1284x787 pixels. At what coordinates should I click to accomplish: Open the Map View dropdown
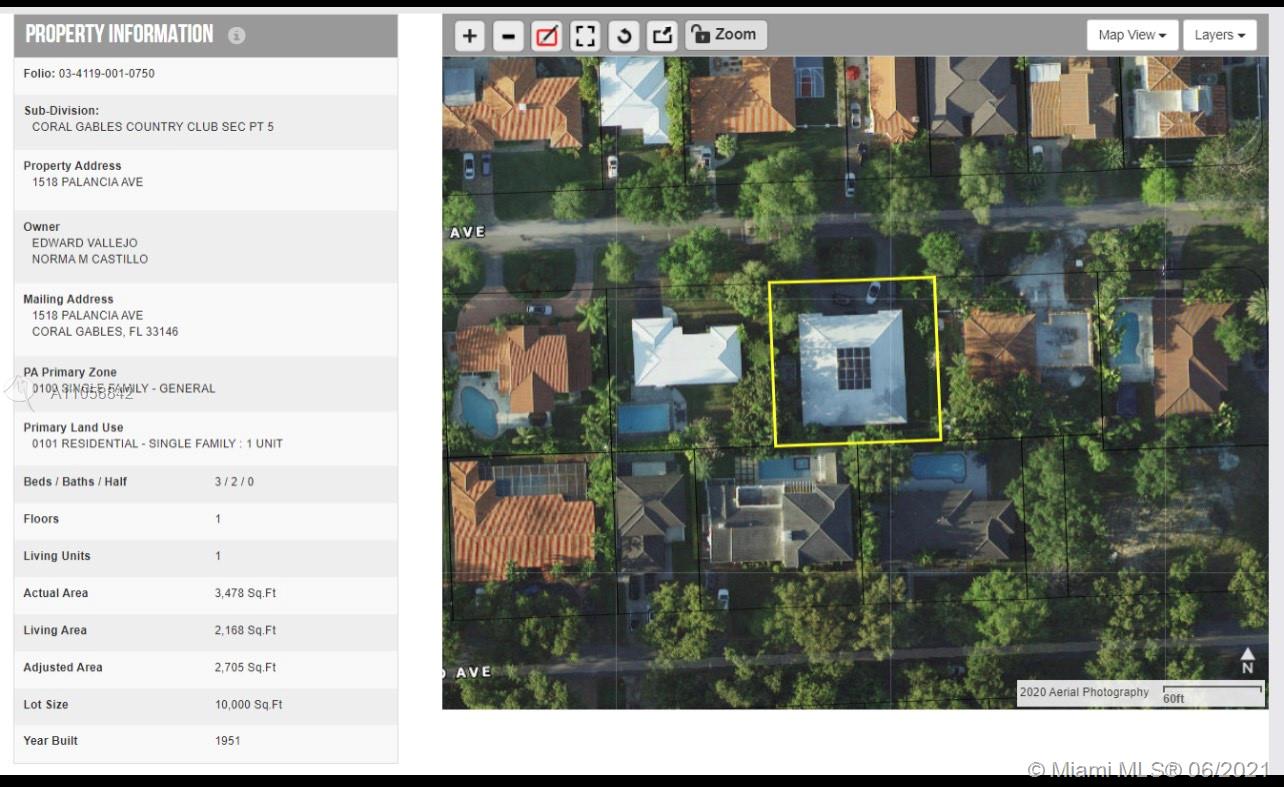point(1132,35)
